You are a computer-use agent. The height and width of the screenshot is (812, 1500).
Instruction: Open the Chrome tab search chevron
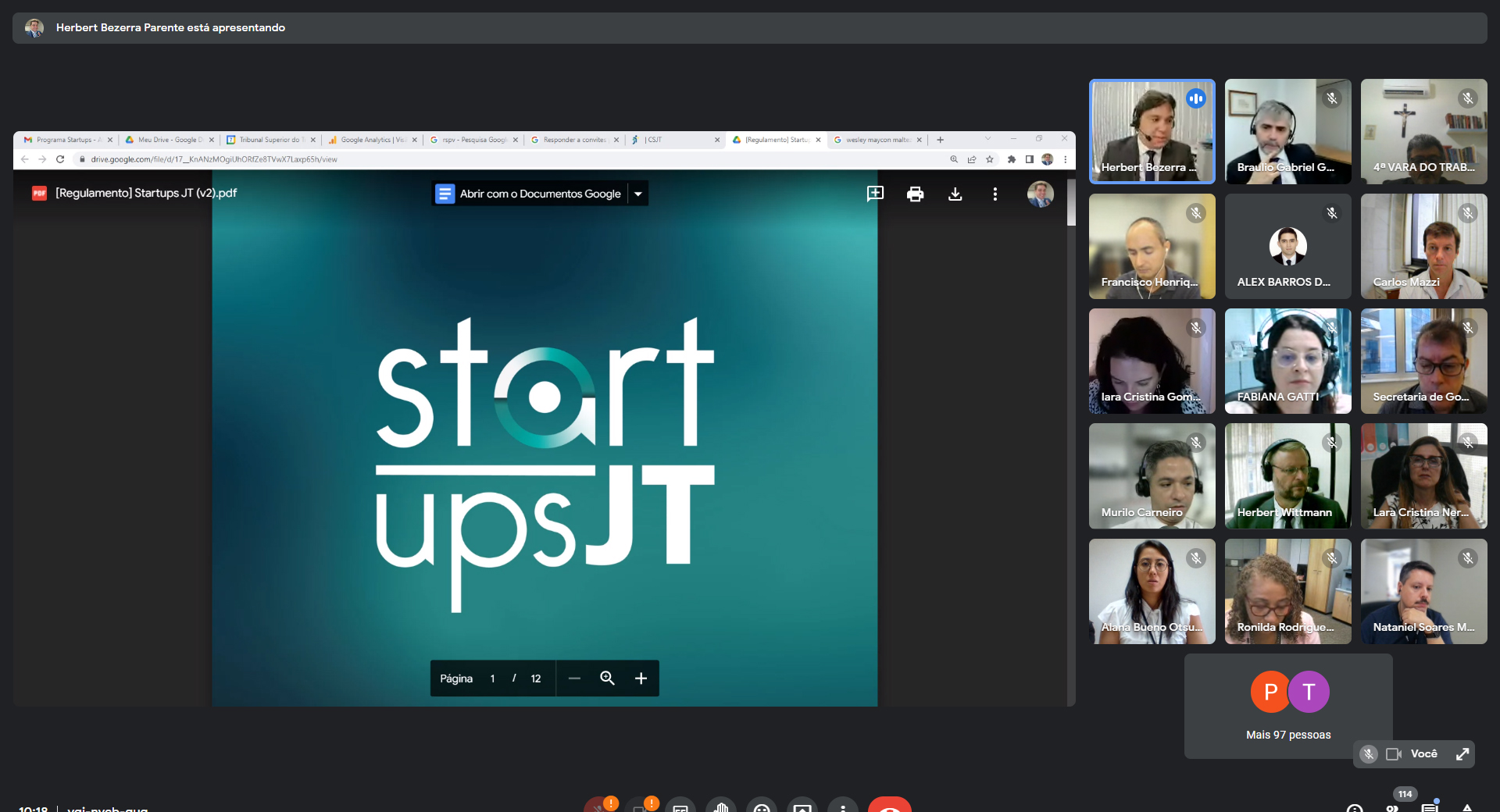987,139
